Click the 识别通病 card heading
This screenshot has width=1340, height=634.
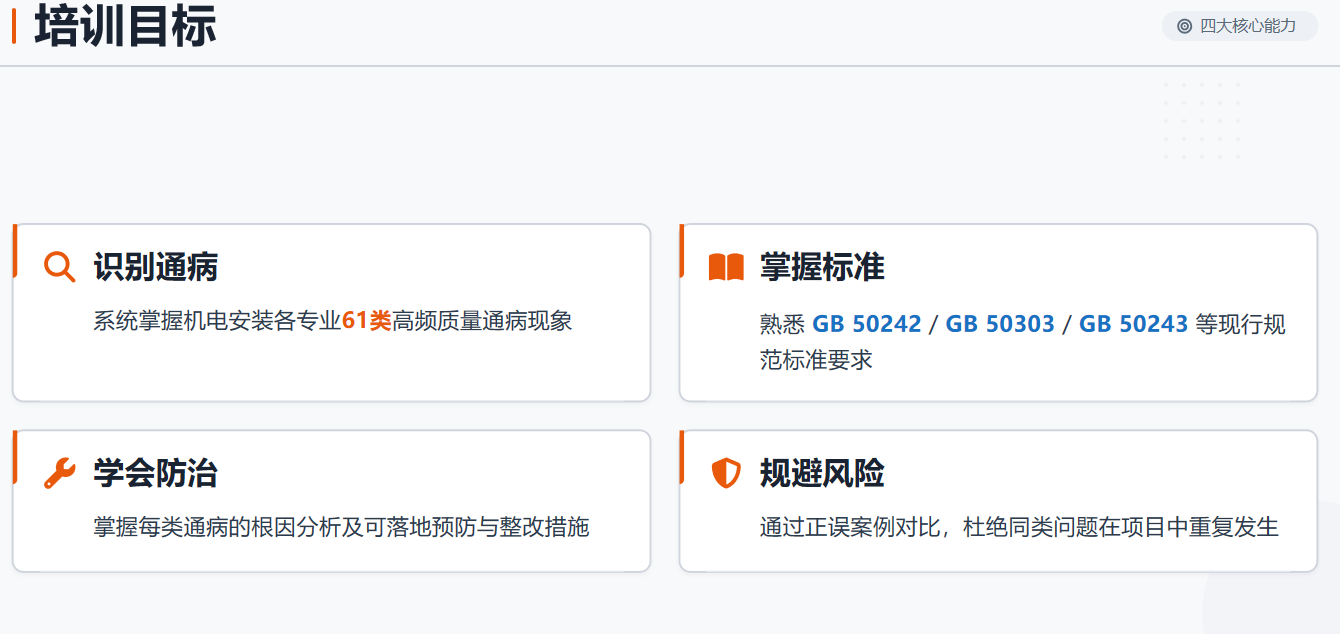click(156, 267)
